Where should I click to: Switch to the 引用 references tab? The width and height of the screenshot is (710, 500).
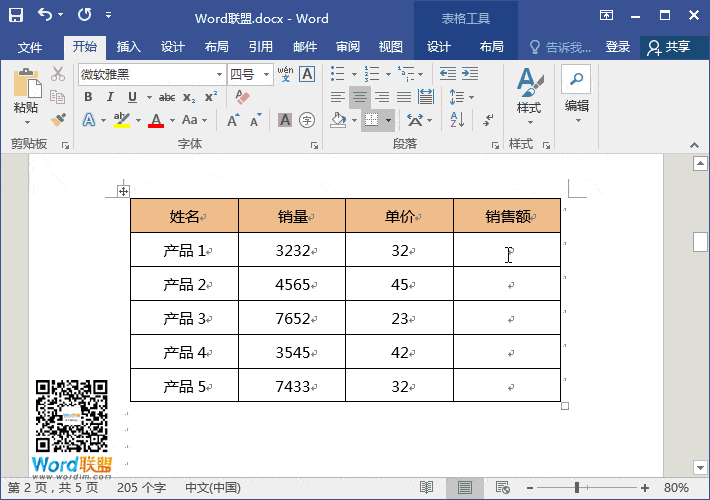261,47
